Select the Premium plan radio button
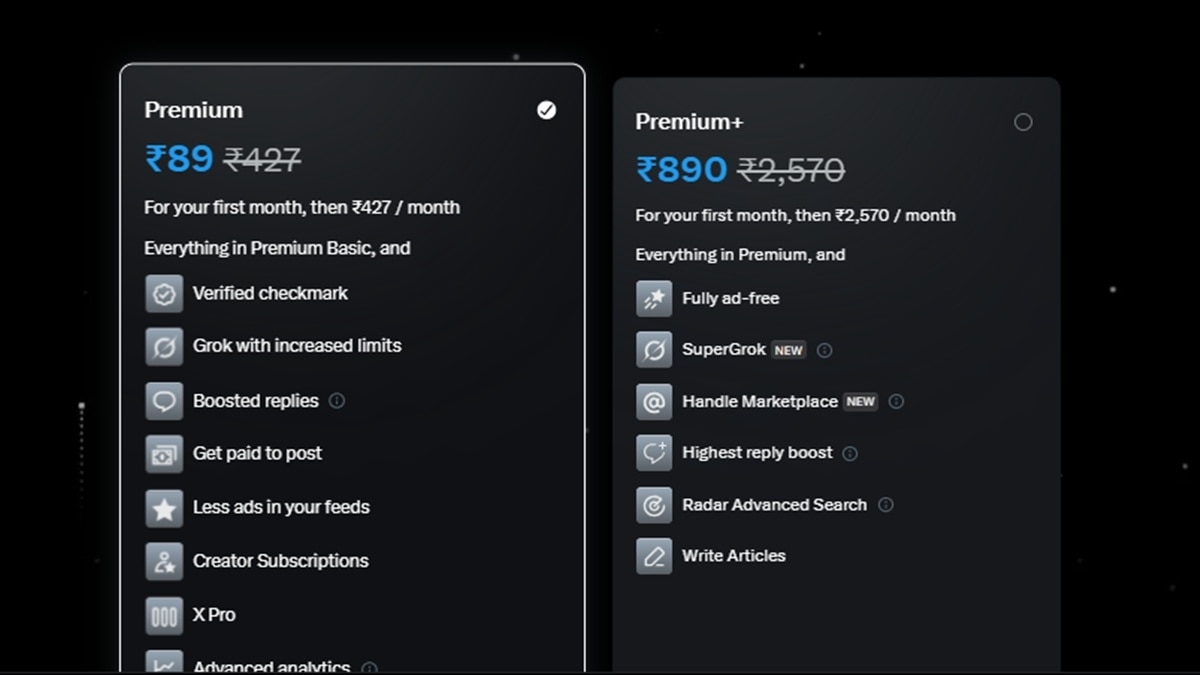This screenshot has width=1200, height=675. tap(546, 110)
